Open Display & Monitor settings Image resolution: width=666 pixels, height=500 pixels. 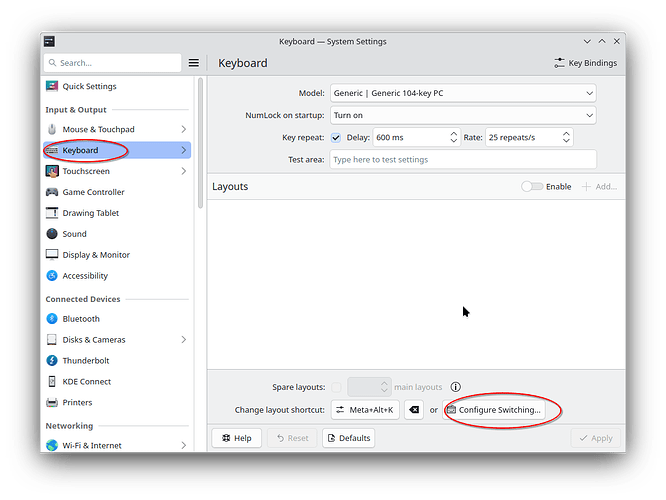pos(117,254)
